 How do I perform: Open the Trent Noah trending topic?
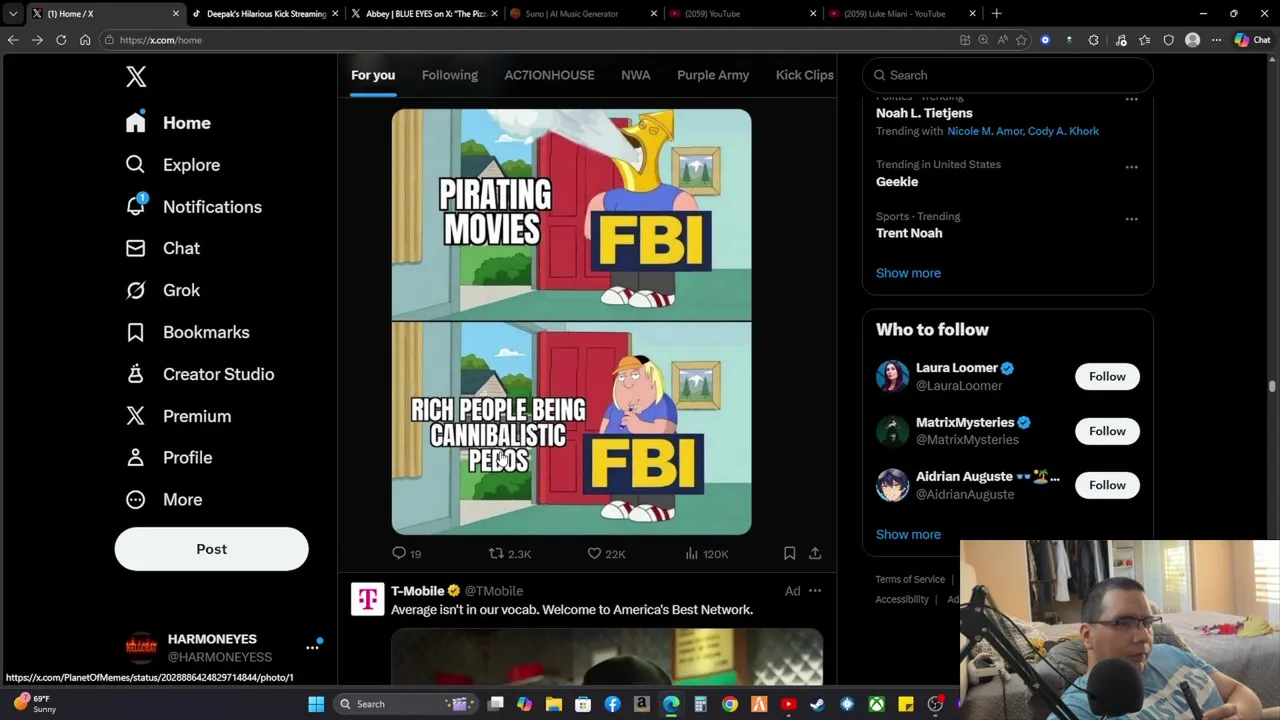[x=909, y=233]
